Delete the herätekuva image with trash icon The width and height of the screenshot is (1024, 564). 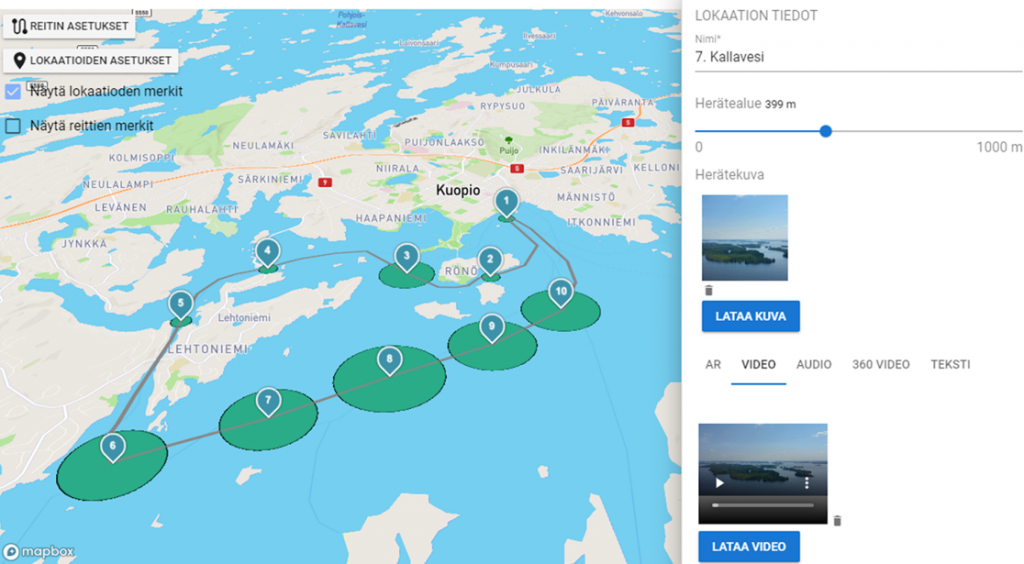tap(709, 290)
